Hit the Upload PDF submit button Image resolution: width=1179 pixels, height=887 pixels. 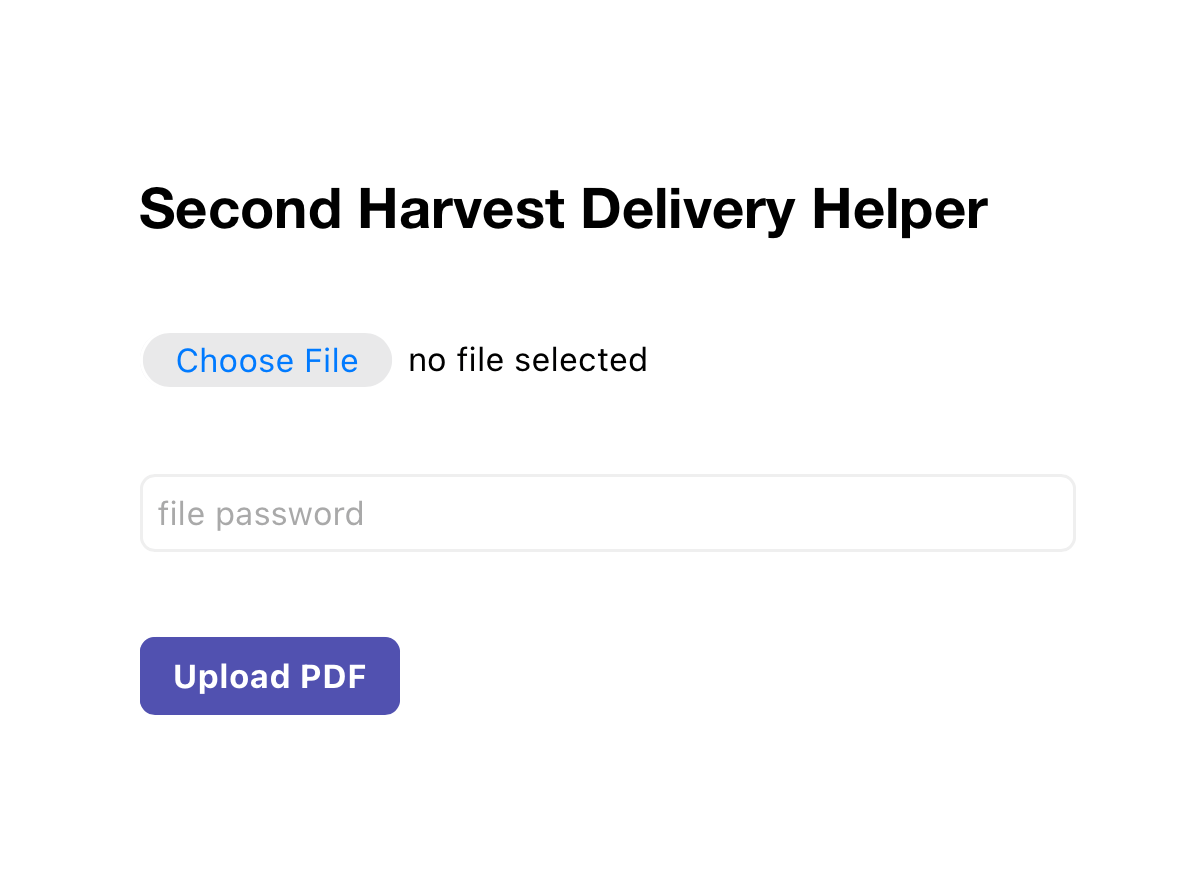[270, 676]
